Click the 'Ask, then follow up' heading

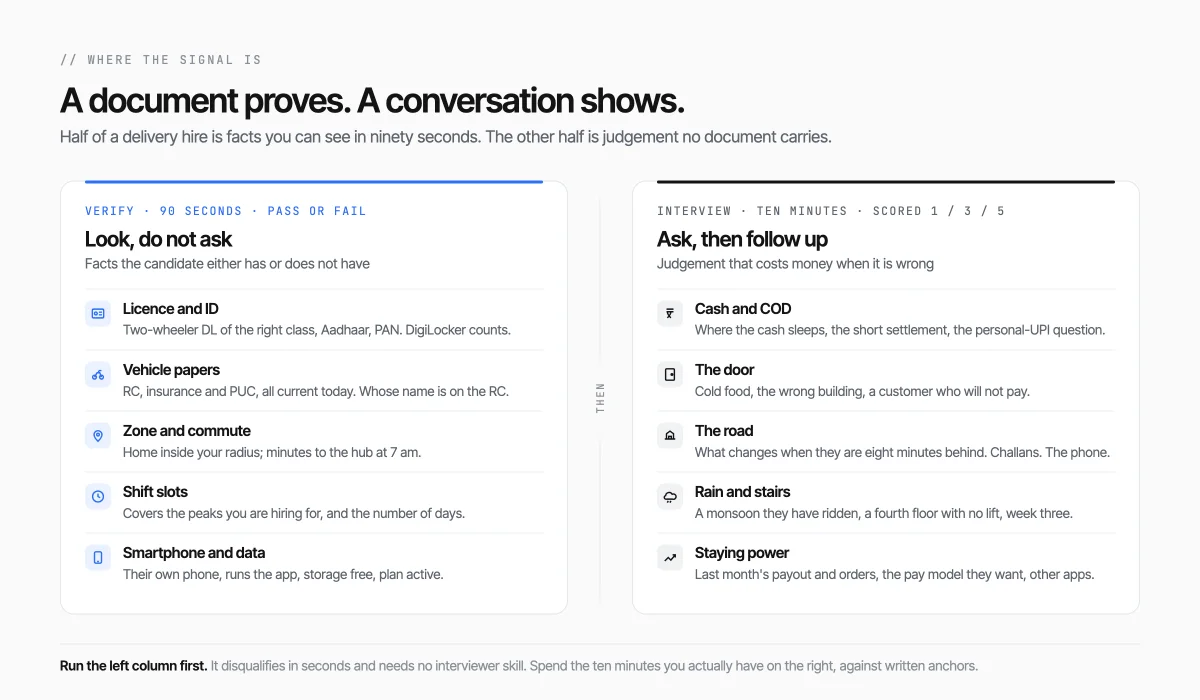(x=742, y=239)
